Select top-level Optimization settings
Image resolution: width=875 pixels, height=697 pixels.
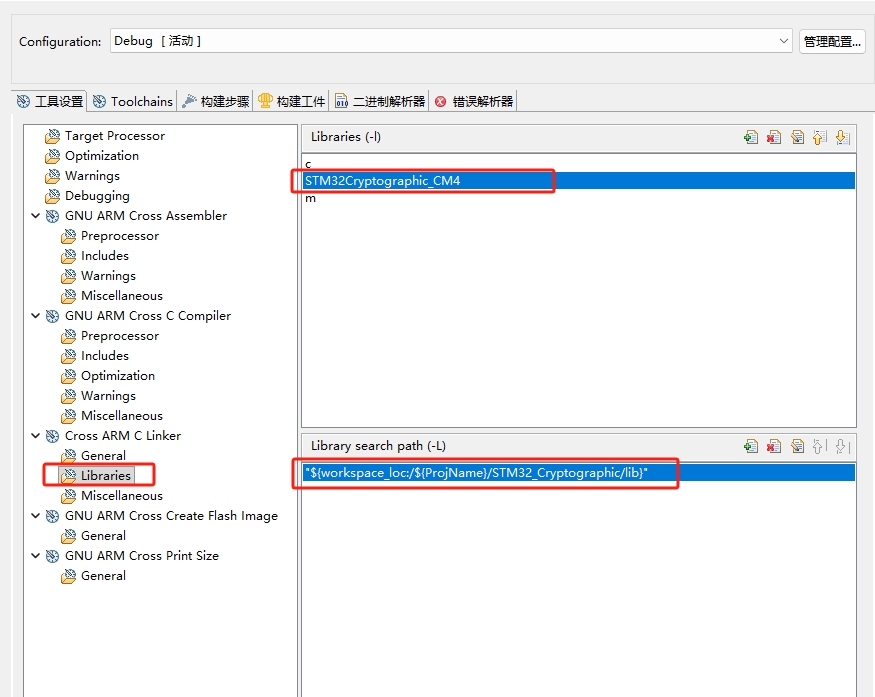pyautogui.click(x=102, y=156)
